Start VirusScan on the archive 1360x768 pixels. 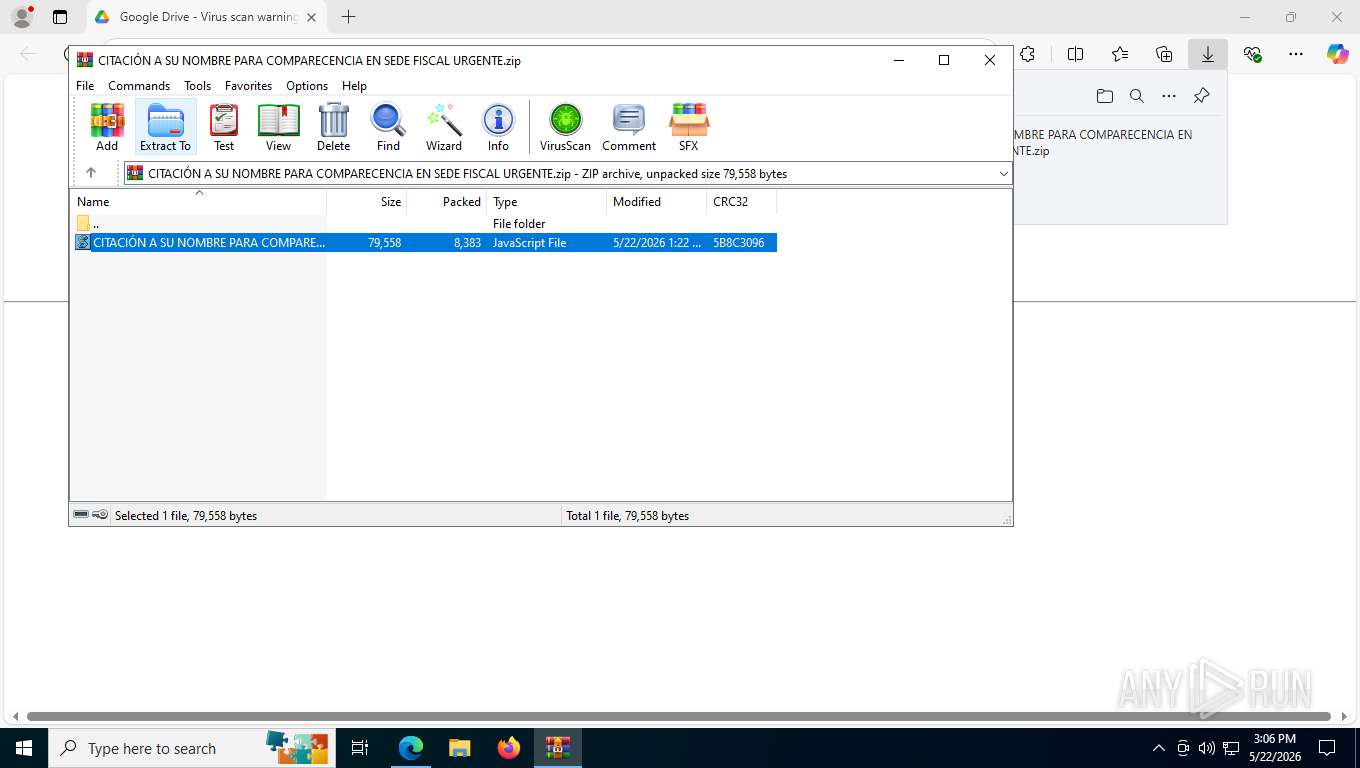[x=565, y=127]
